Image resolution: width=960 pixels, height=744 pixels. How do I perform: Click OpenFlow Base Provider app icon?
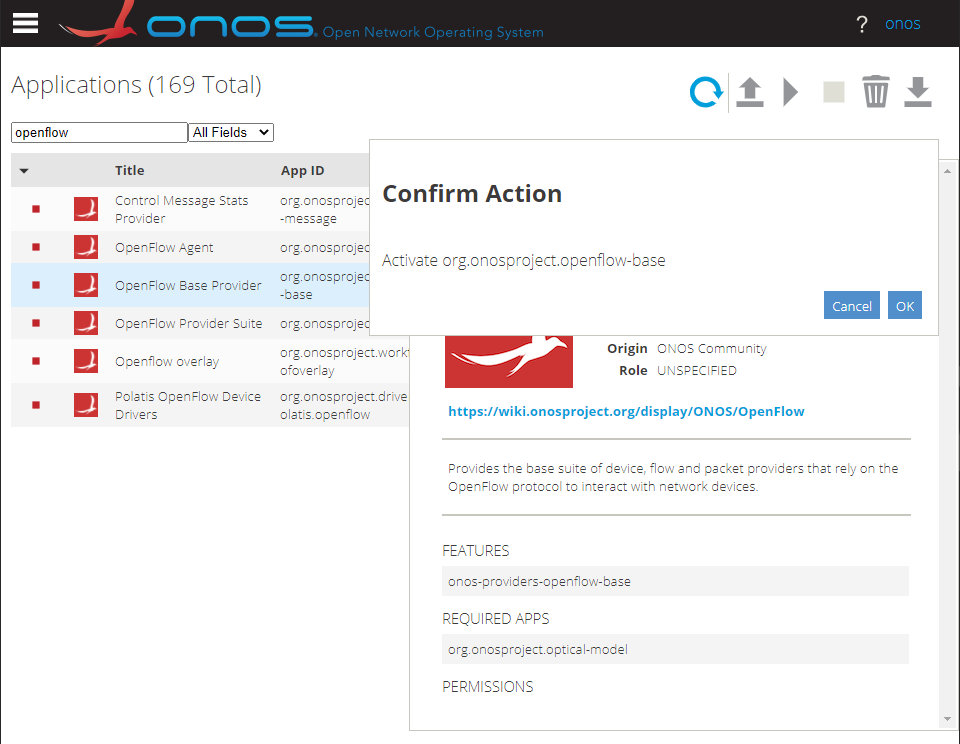tap(86, 285)
